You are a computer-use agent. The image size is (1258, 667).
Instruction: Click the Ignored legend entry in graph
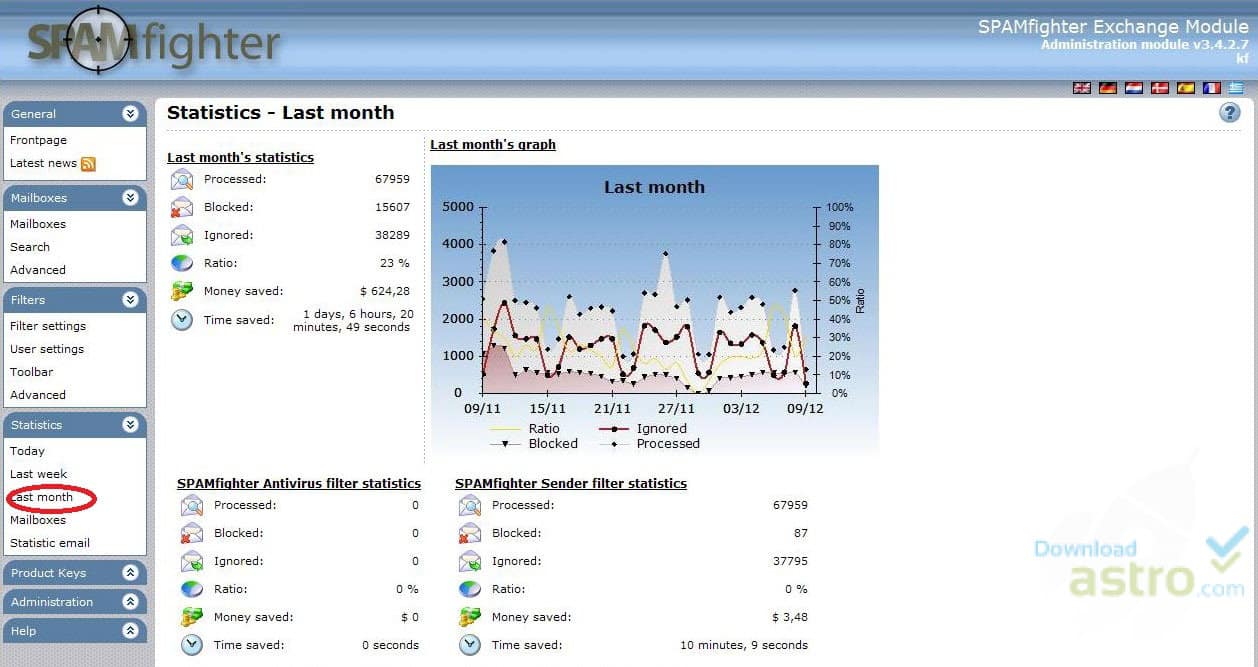tap(643, 428)
